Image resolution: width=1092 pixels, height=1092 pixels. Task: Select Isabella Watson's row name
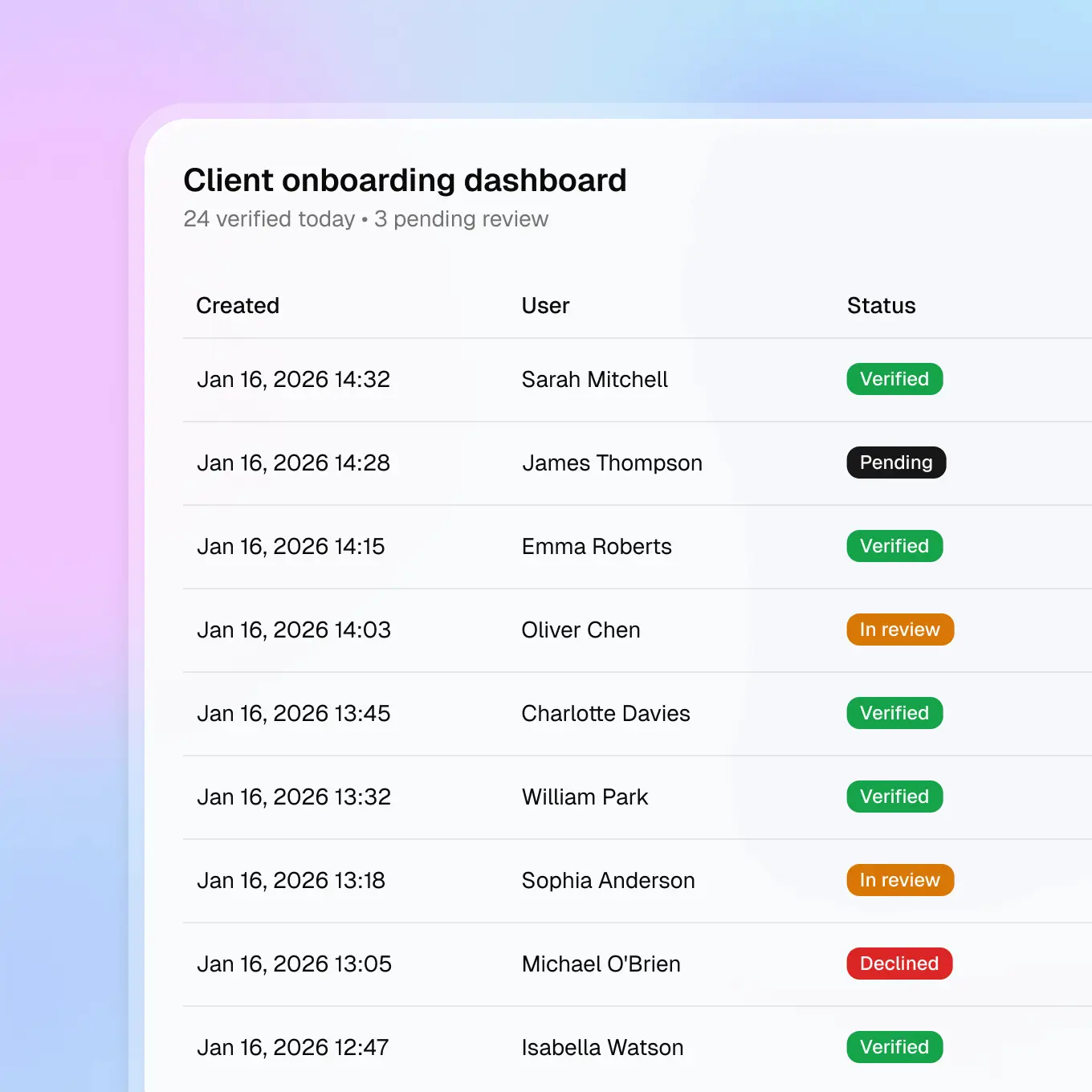pyautogui.click(x=602, y=1048)
